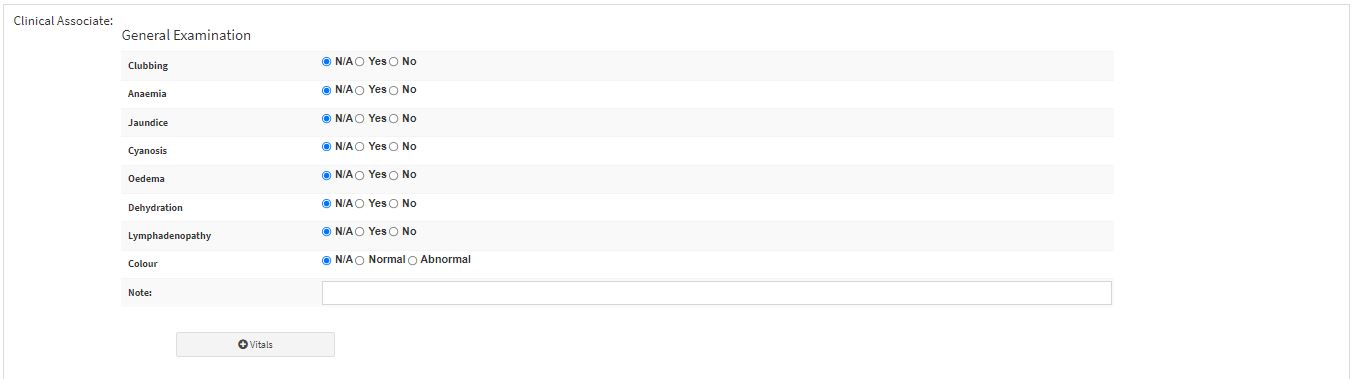Select N/A for Anaemia

(x=326, y=90)
